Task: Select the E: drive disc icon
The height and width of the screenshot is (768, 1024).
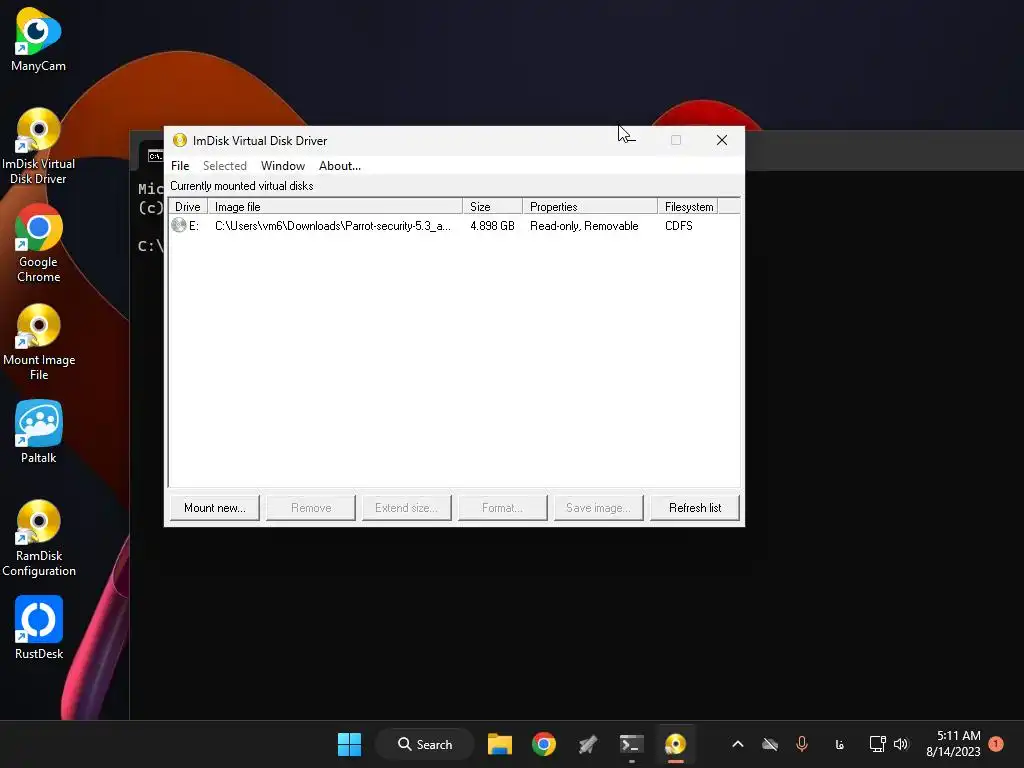Action: (179, 225)
